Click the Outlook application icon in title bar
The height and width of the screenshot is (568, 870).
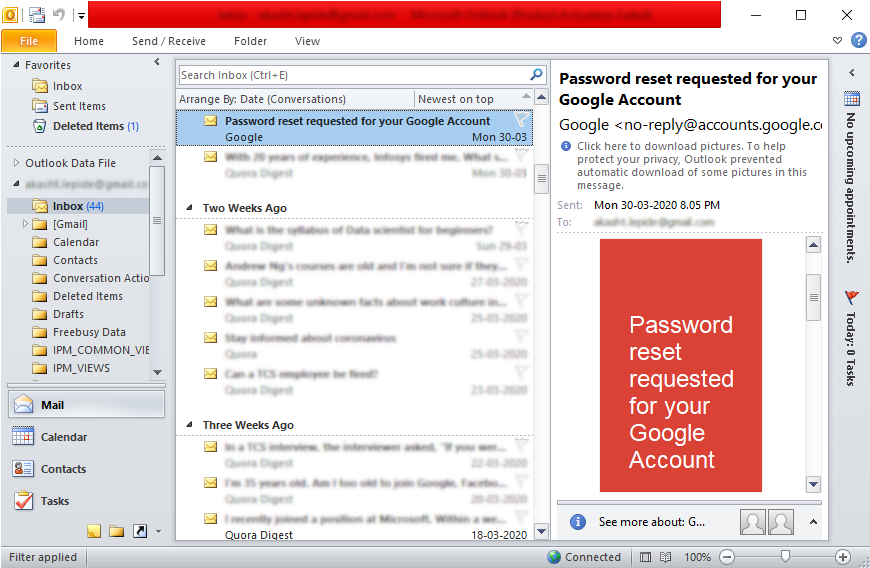point(10,15)
